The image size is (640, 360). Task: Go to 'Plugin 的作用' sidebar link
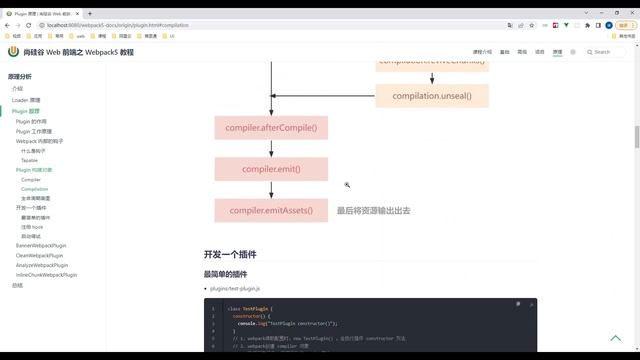coord(31,122)
